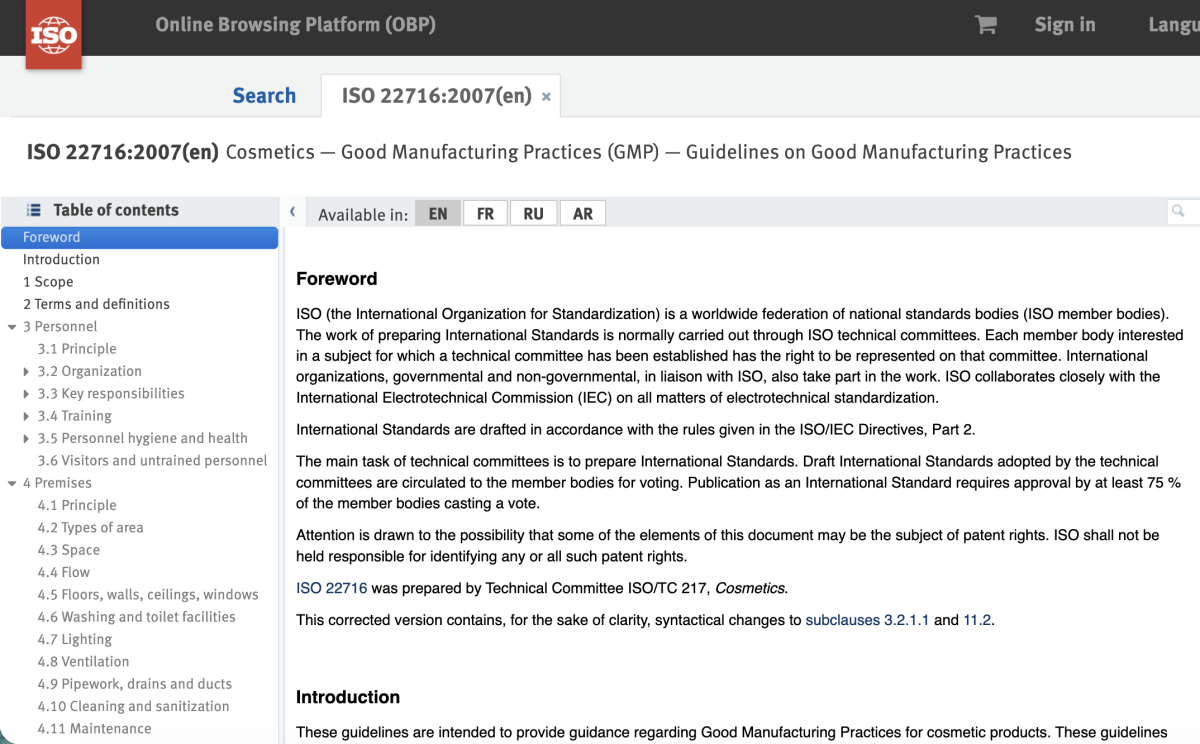Click the ISO logo
Screen dimensions: 1200x744
pyautogui.click(x=53, y=35)
